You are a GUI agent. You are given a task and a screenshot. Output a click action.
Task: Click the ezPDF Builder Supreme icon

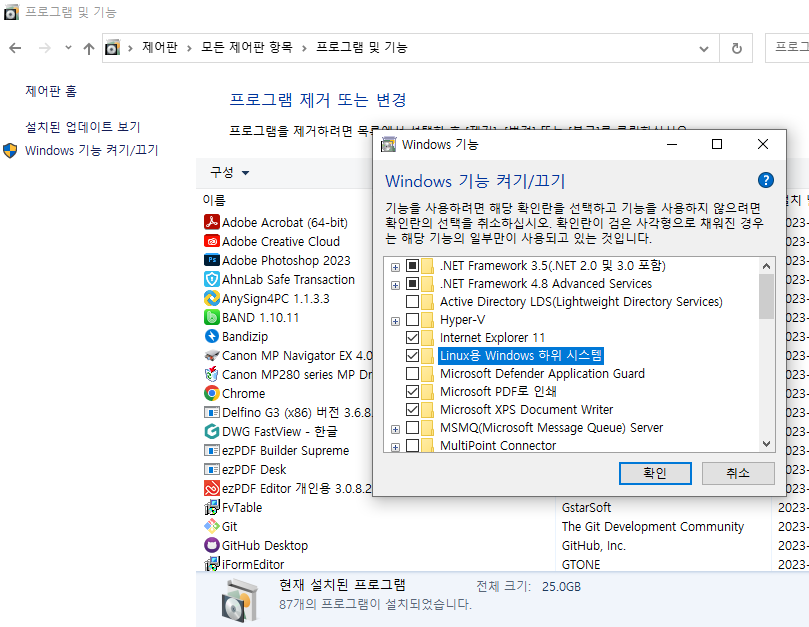click(212, 451)
